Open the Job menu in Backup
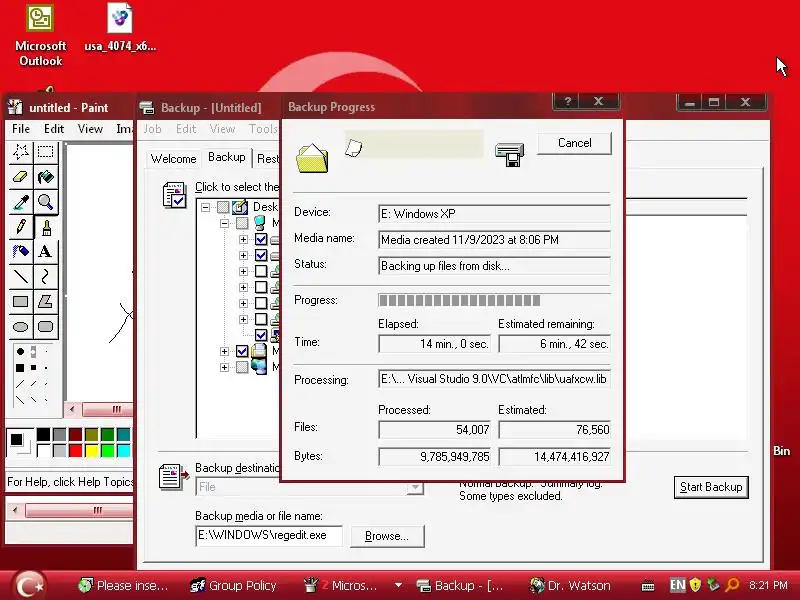 click(152, 129)
